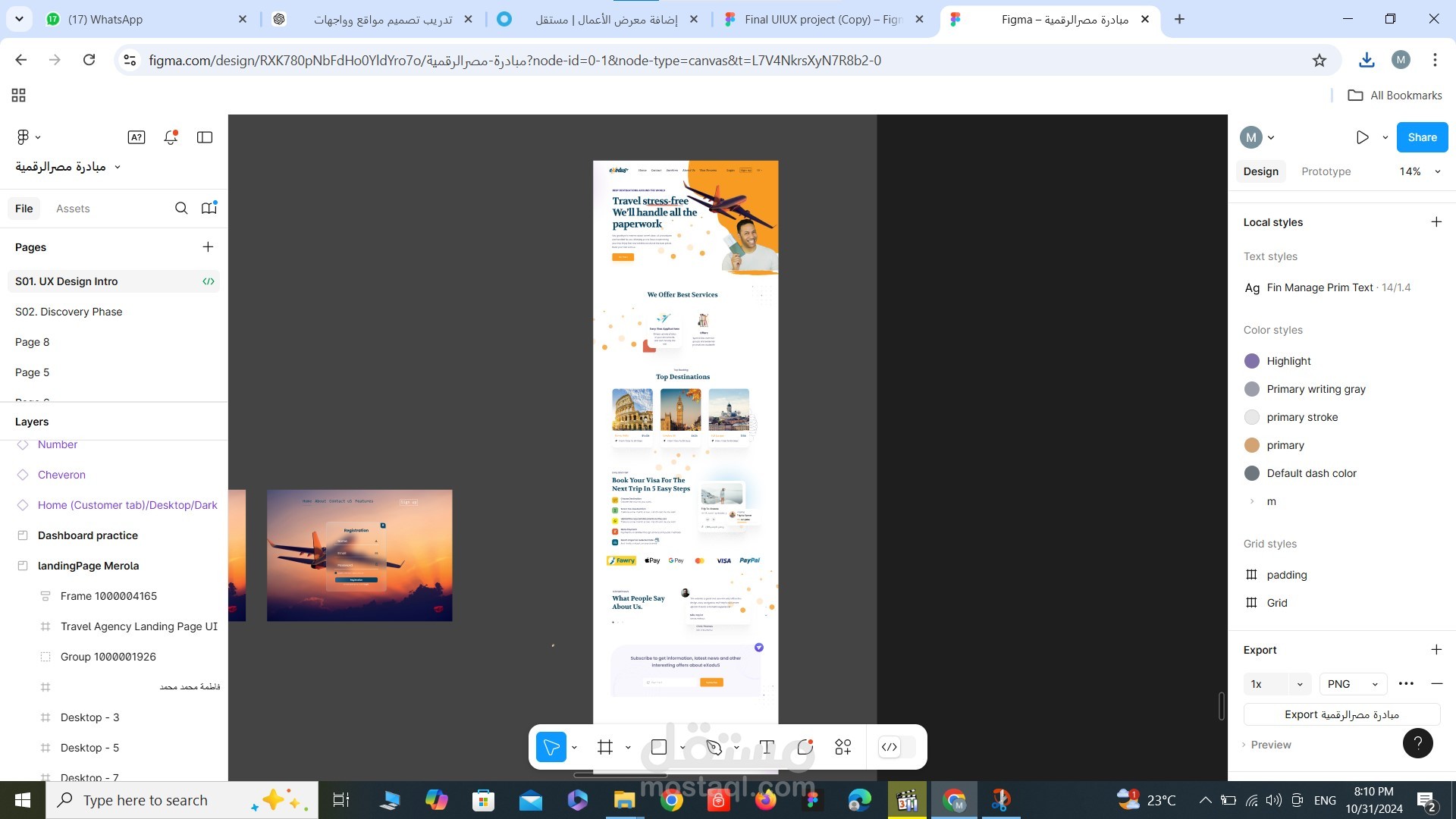The height and width of the screenshot is (819, 1456).
Task: Select the Frame tool in toolbar
Action: point(605,747)
